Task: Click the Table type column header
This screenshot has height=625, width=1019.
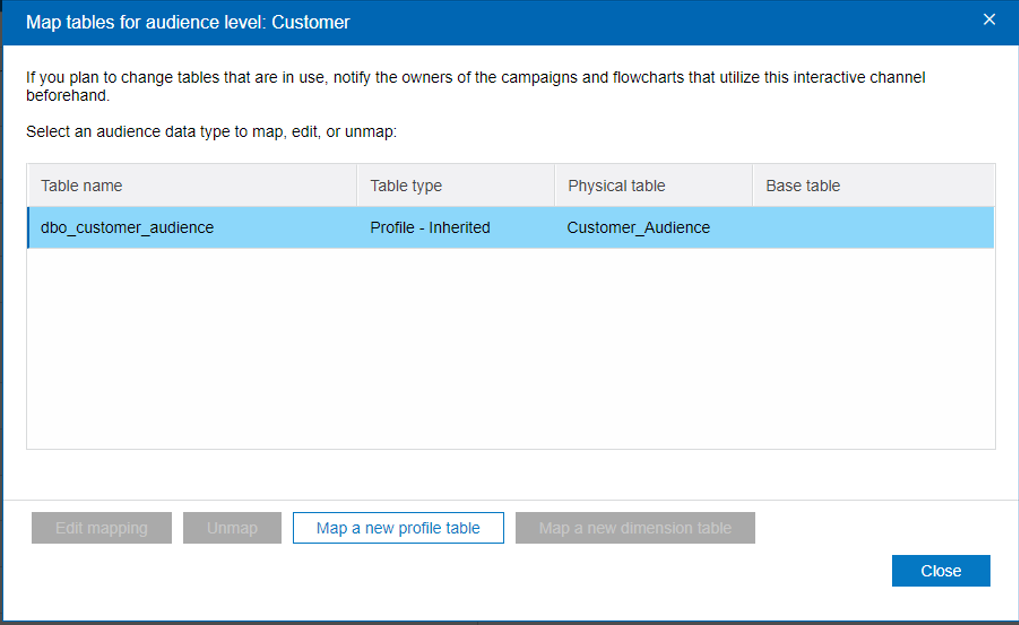Action: click(406, 185)
